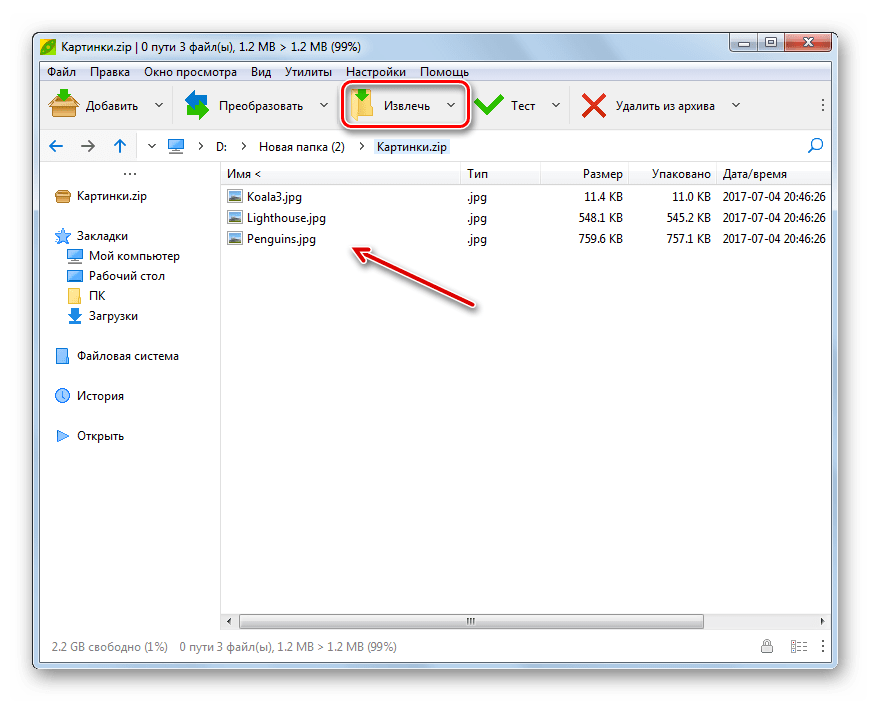Image resolution: width=871 pixels, height=702 pixels.
Task: Click the Koala3.jpg file icon
Action: [x=235, y=196]
